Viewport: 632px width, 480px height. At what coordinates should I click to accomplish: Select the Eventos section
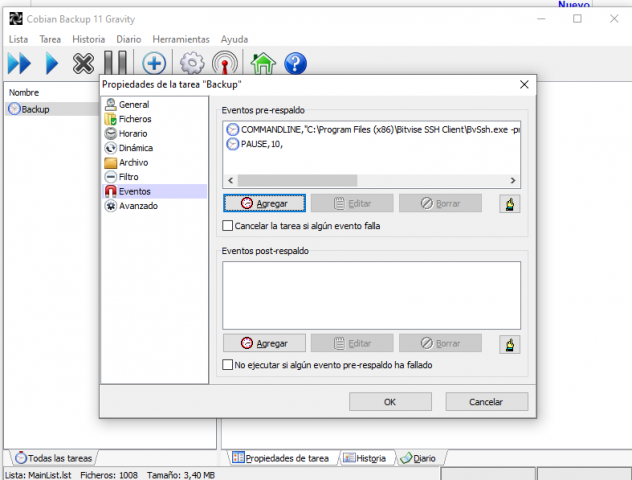point(155,191)
